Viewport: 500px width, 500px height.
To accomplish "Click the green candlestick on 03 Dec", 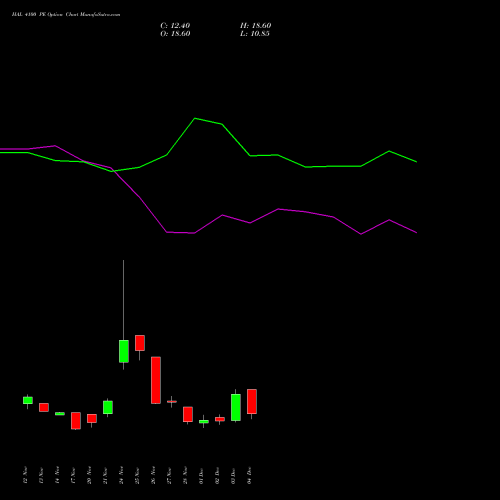I will tap(236, 407).
